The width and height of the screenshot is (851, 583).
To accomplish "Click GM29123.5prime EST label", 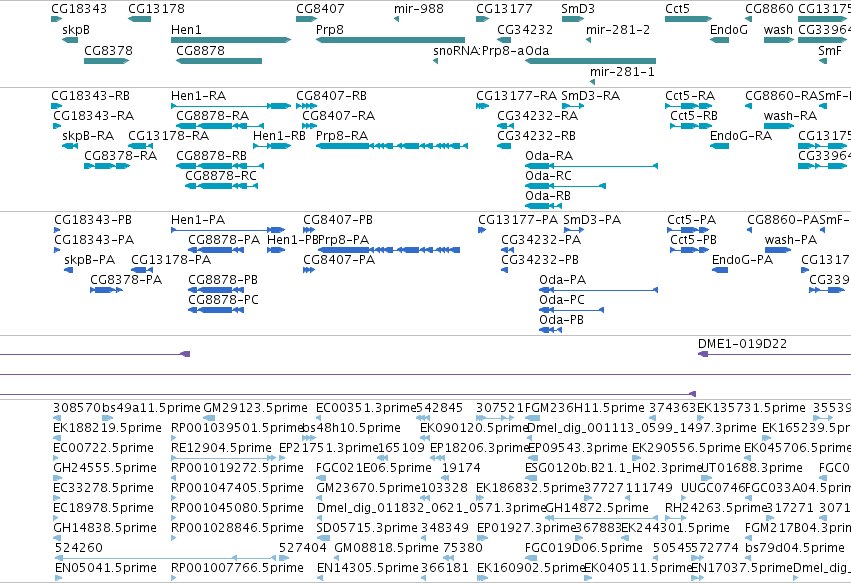I will (x=255, y=408).
